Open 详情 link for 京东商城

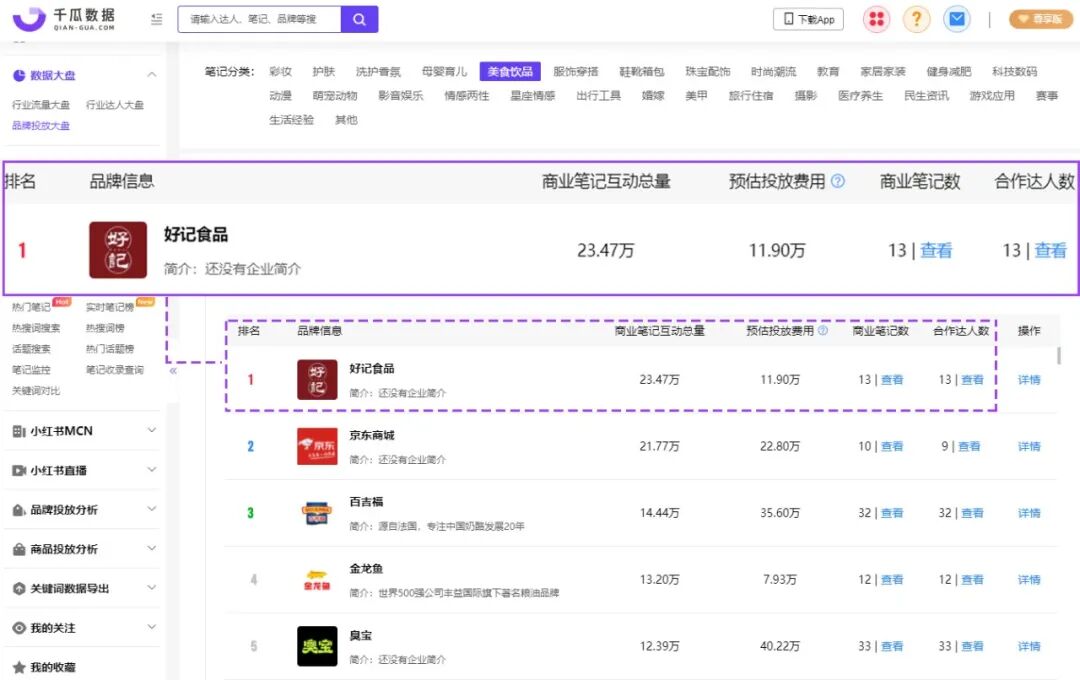tap(1029, 446)
